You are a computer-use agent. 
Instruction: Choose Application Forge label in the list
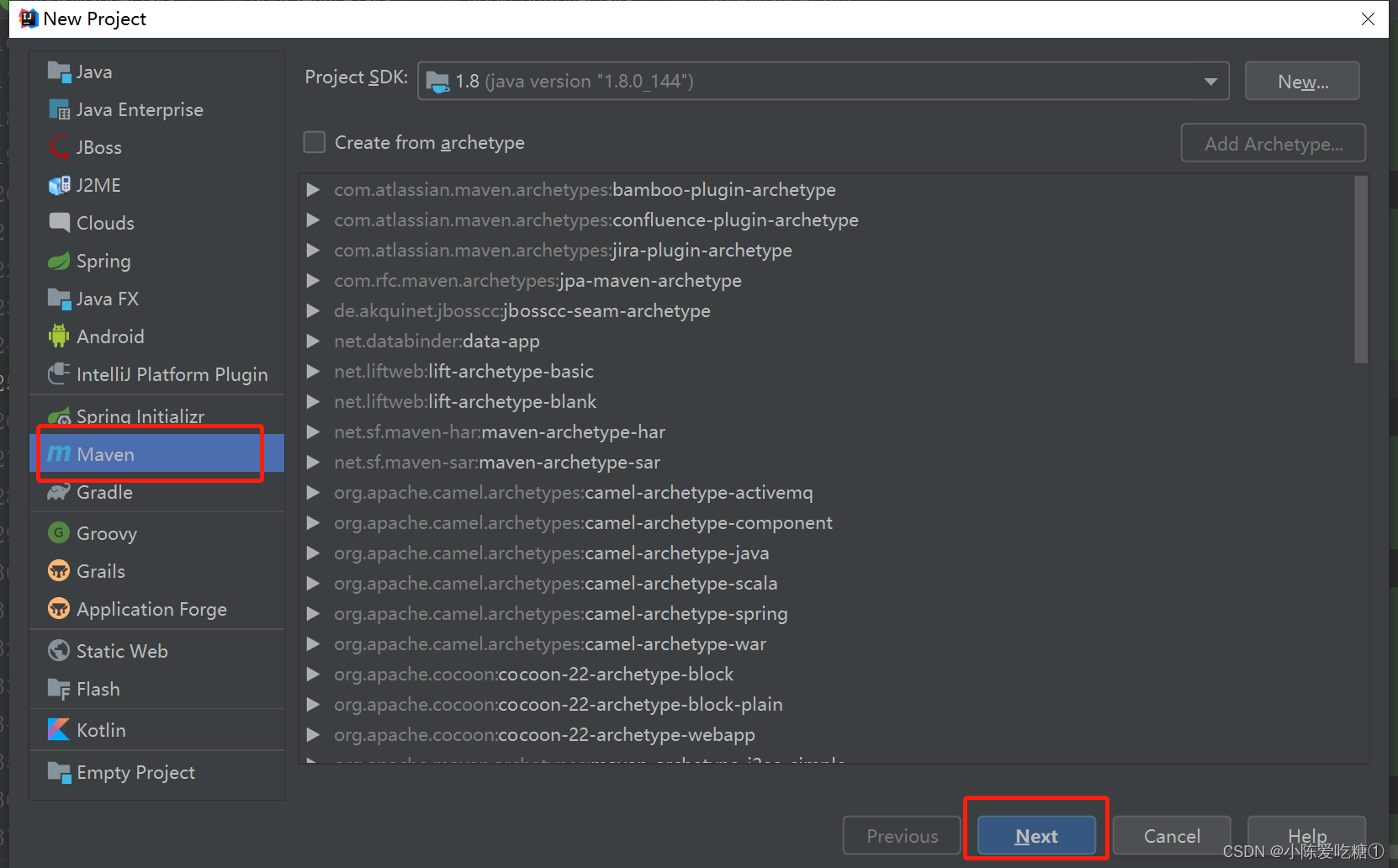tap(151, 609)
